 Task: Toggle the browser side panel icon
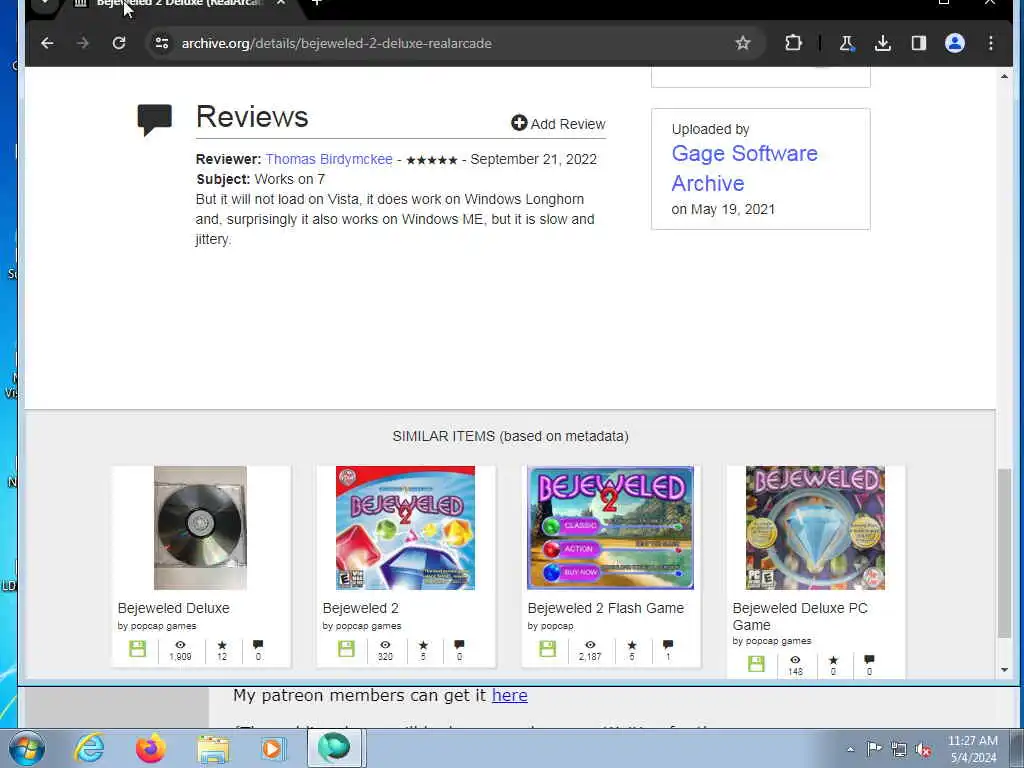pos(918,43)
